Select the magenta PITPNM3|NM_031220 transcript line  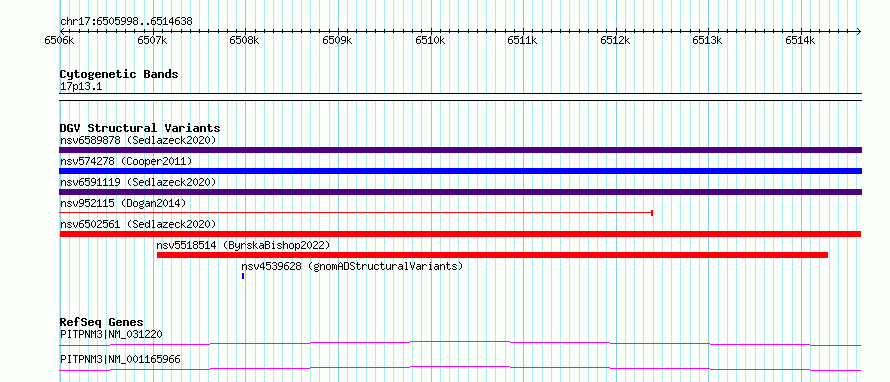click(x=460, y=343)
